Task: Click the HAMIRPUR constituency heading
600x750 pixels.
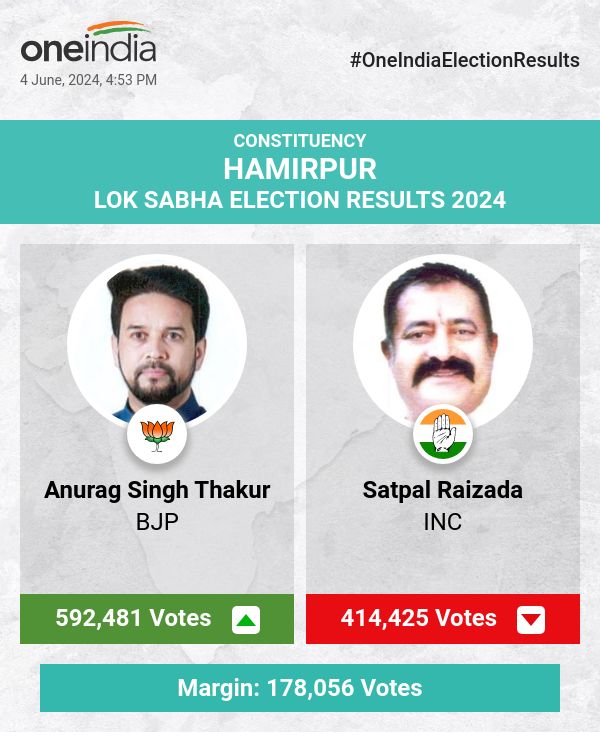Action: [x=300, y=168]
